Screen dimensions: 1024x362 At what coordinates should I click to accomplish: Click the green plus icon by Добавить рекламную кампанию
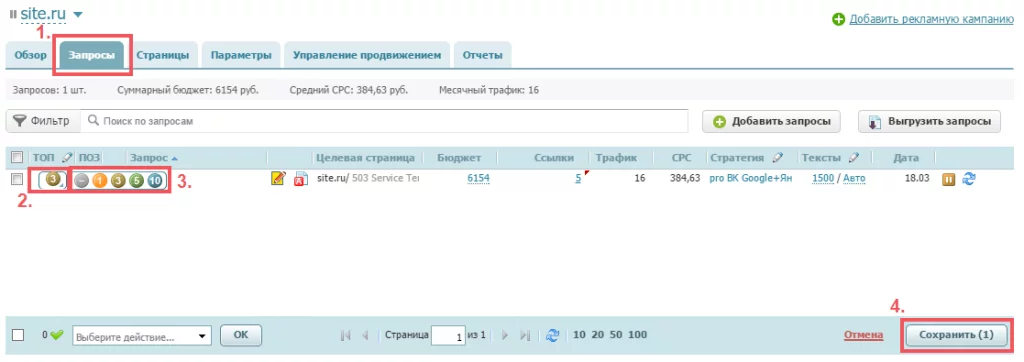point(839,20)
